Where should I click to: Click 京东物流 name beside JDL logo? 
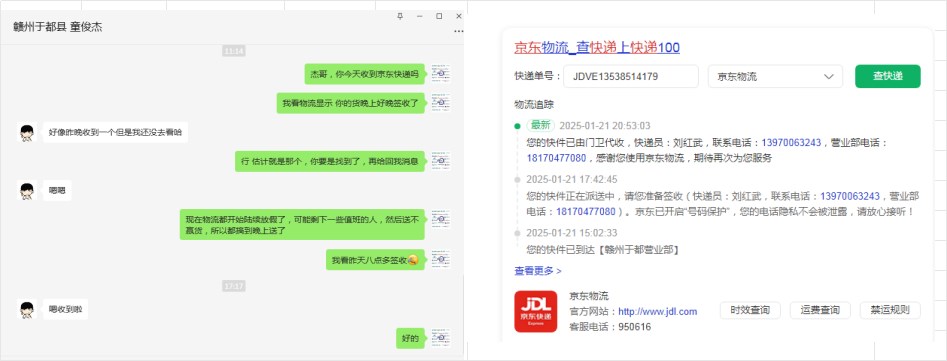pyautogui.click(x=589, y=296)
